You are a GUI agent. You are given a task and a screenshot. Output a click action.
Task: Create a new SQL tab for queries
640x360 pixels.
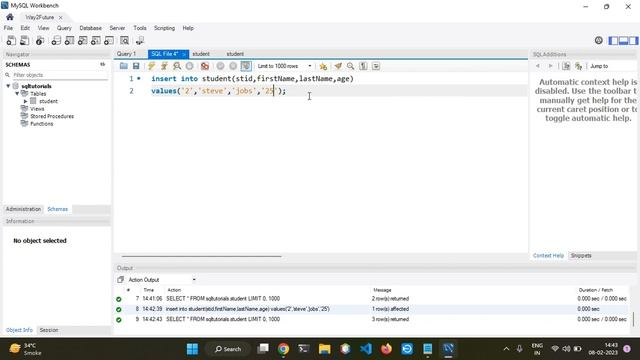(x=11, y=40)
